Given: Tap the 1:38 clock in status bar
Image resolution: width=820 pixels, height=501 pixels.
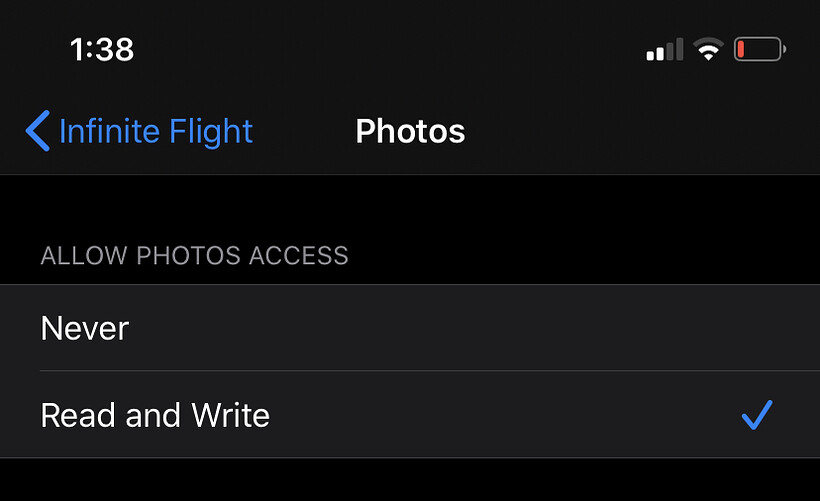Looking at the screenshot, I should [x=102, y=49].
